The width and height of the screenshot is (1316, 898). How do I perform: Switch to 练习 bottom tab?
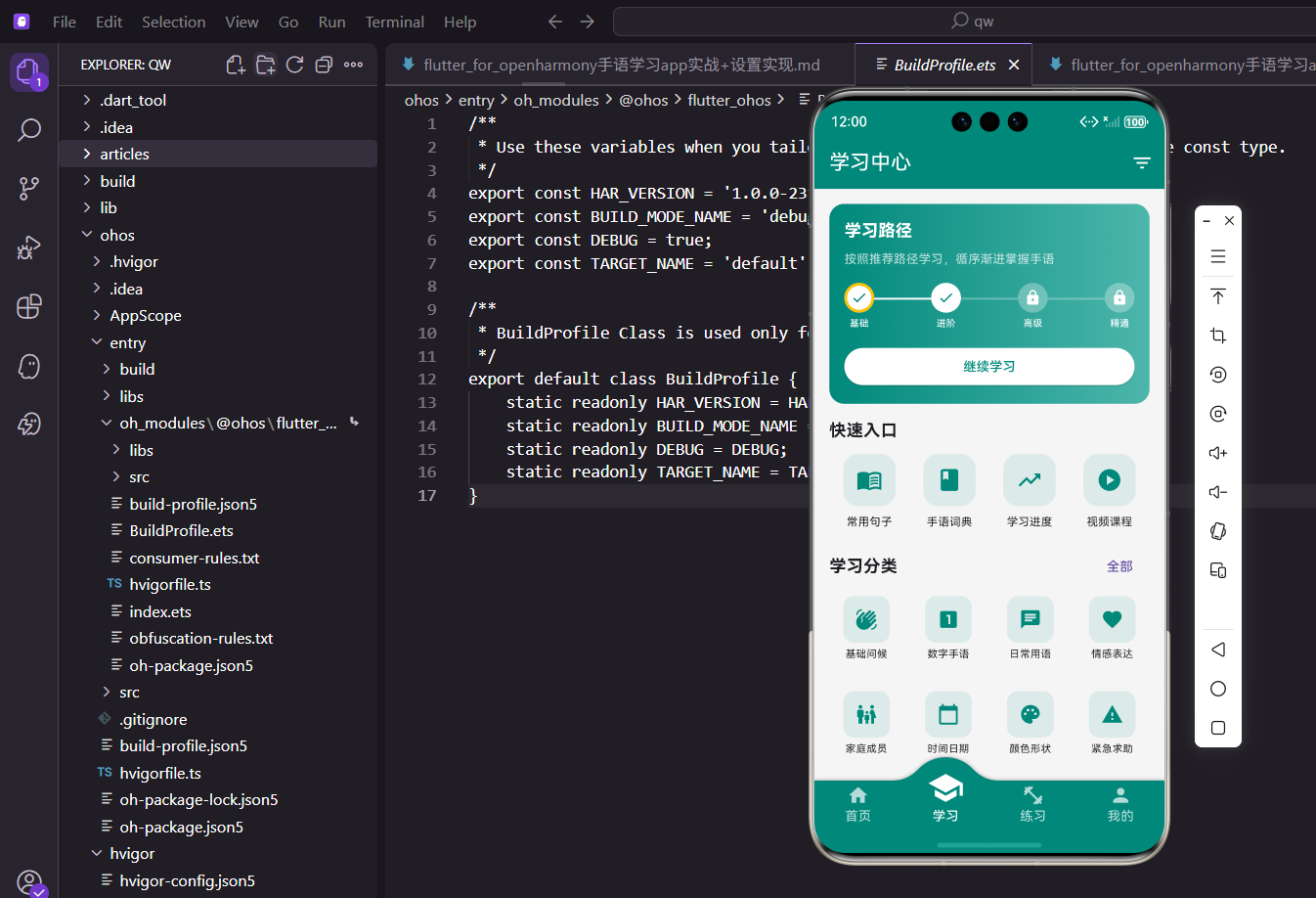point(1032,805)
